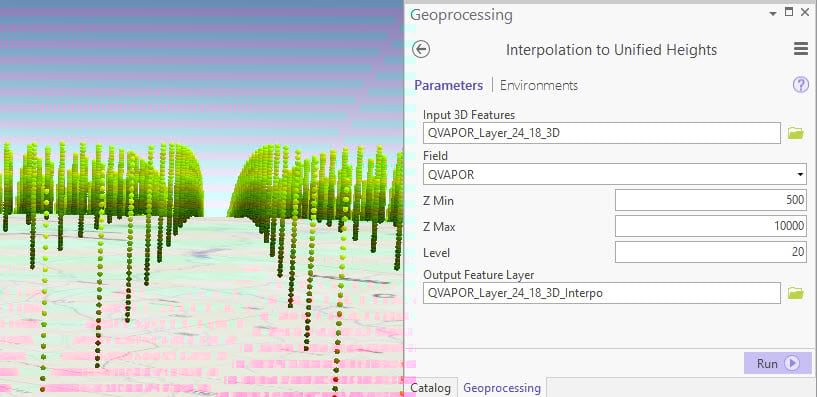This screenshot has width=817, height=397.
Task: Open Geoprocessing pane options dropdown arrow
Action: (x=773, y=14)
